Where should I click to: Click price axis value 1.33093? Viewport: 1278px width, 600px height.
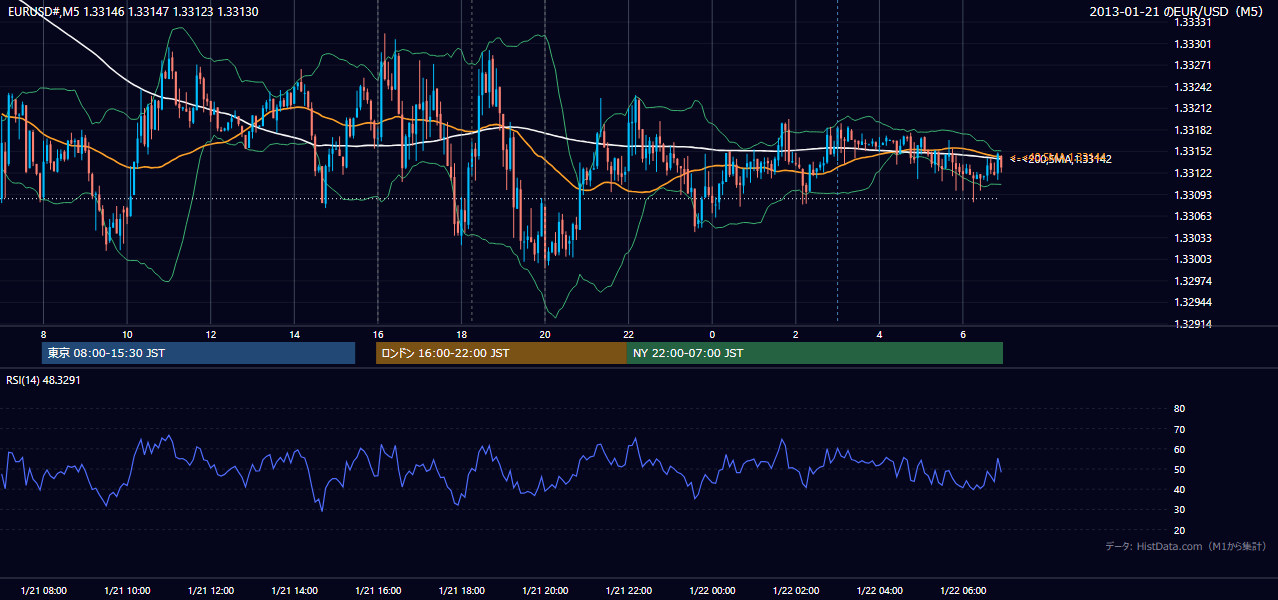[x=1193, y=194]
